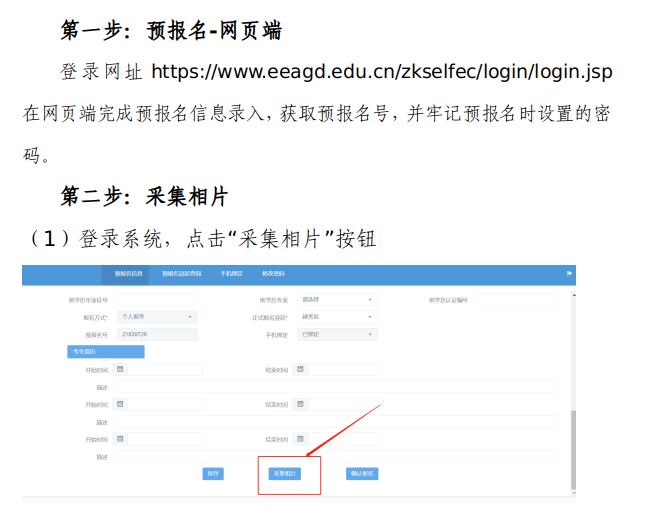This screenshot has width=667, height=521.
Task: Open calendar icon for first 结束时间 row
Action: click(x=301, y=369)
